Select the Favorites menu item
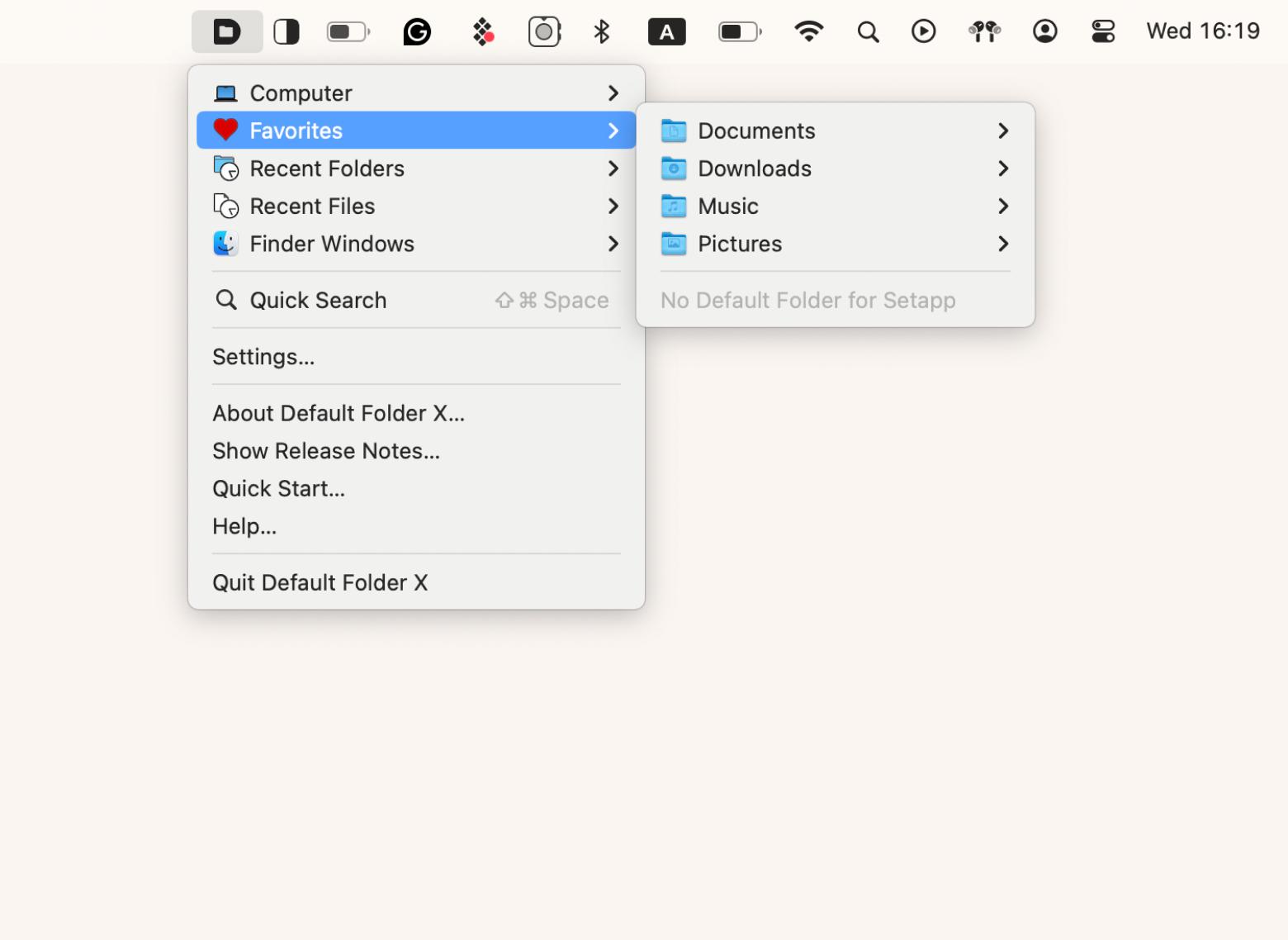The image size is (1288, 940). point(416,131)
